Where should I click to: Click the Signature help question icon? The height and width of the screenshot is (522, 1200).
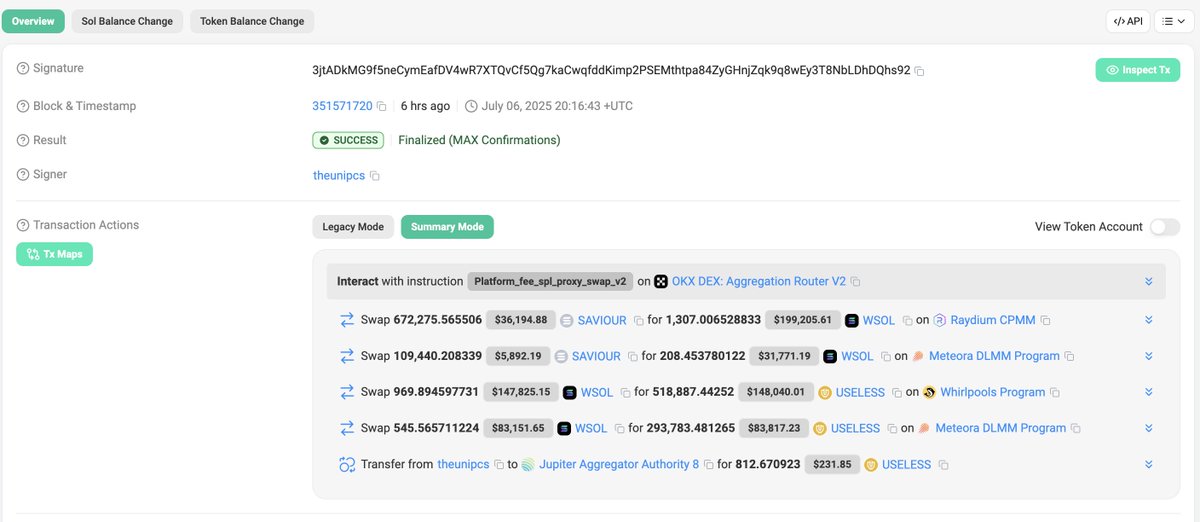pyautogui.click(x=23, y=68)
